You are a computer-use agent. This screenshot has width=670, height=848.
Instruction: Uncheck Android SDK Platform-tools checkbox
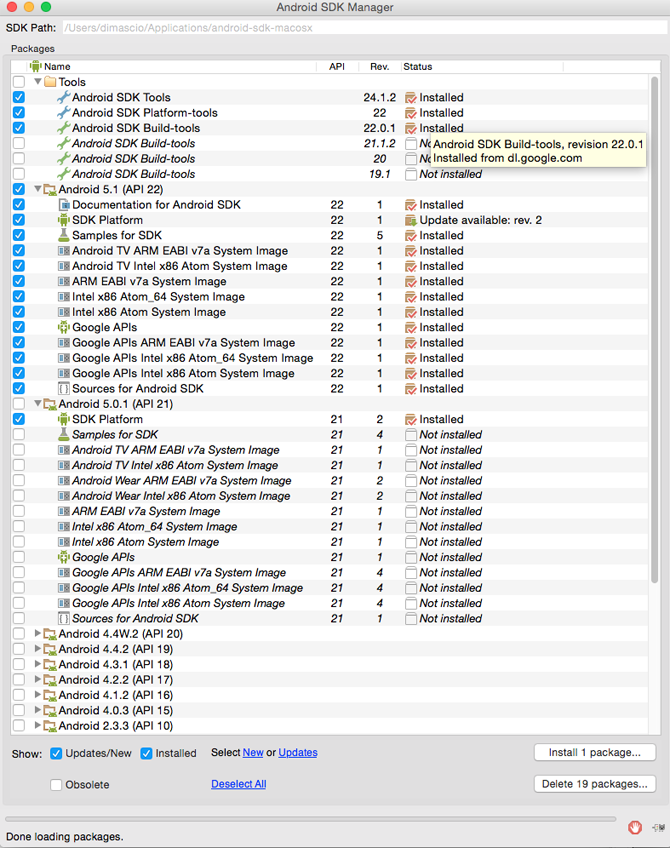(x=19, y=112)
